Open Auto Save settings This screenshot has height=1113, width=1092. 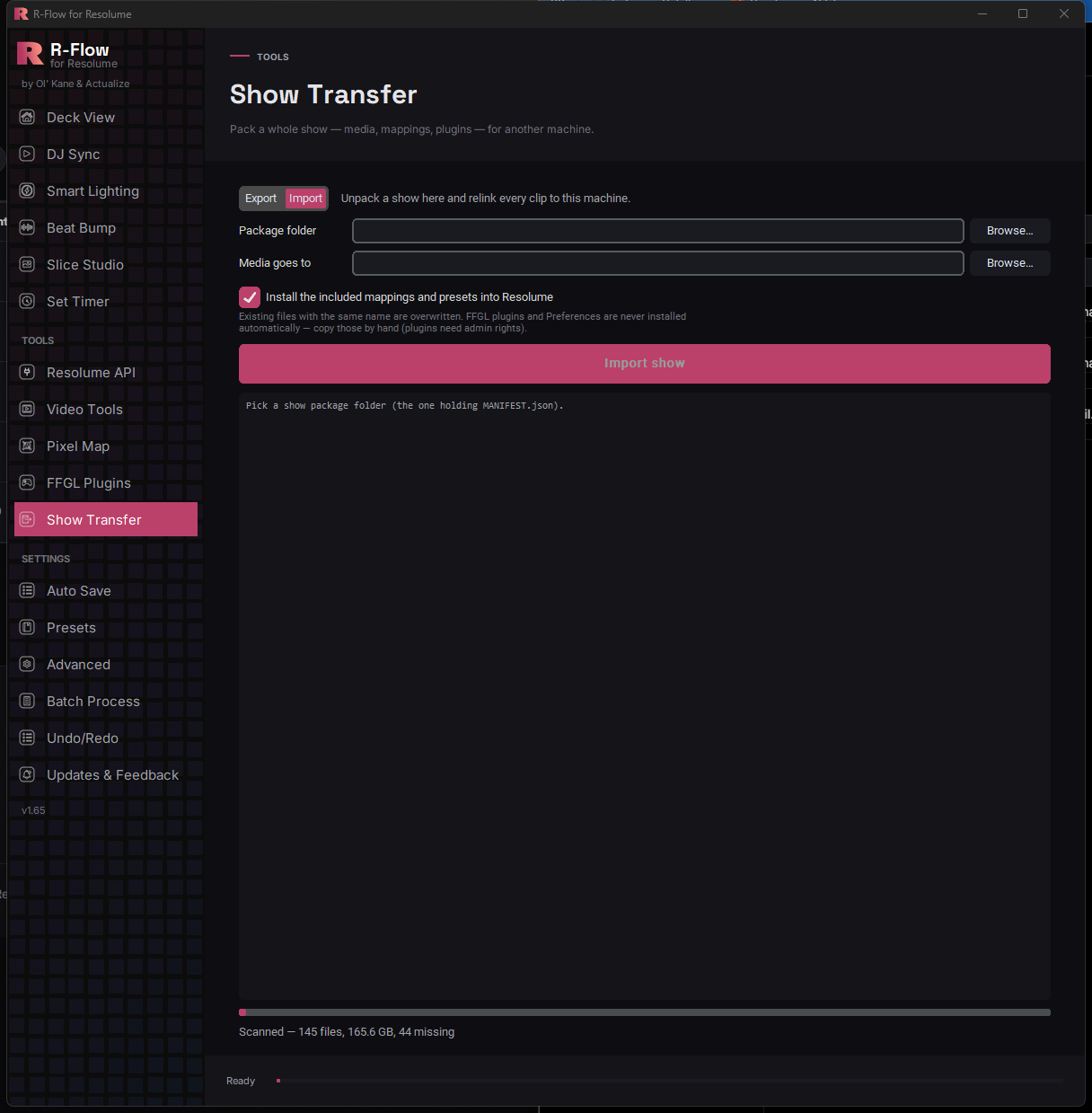[106, 590]
